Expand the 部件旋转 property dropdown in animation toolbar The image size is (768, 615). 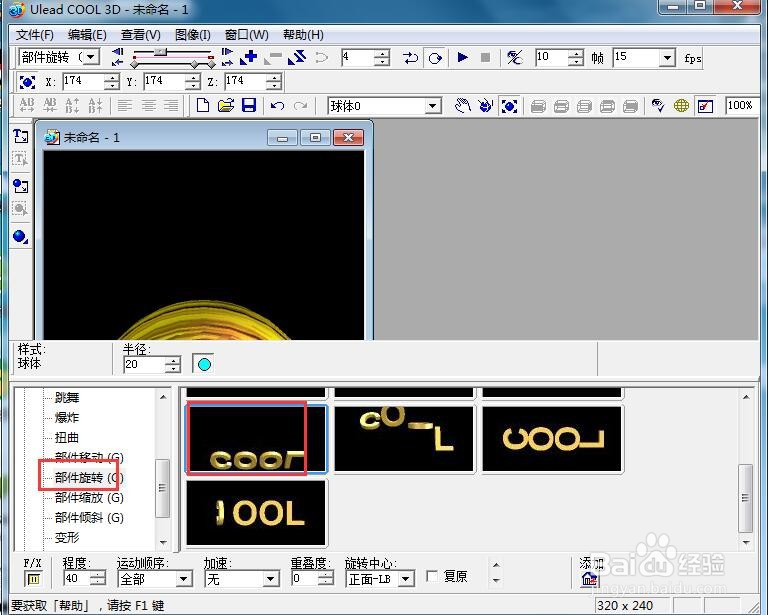(91, 57)
